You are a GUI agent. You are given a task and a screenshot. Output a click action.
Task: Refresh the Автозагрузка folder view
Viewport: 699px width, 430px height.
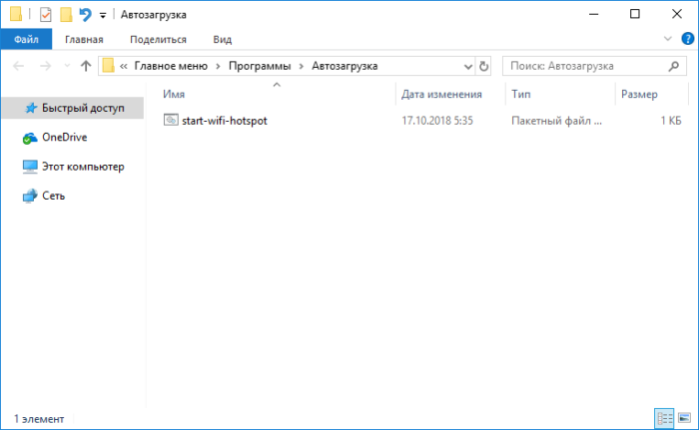484,66
